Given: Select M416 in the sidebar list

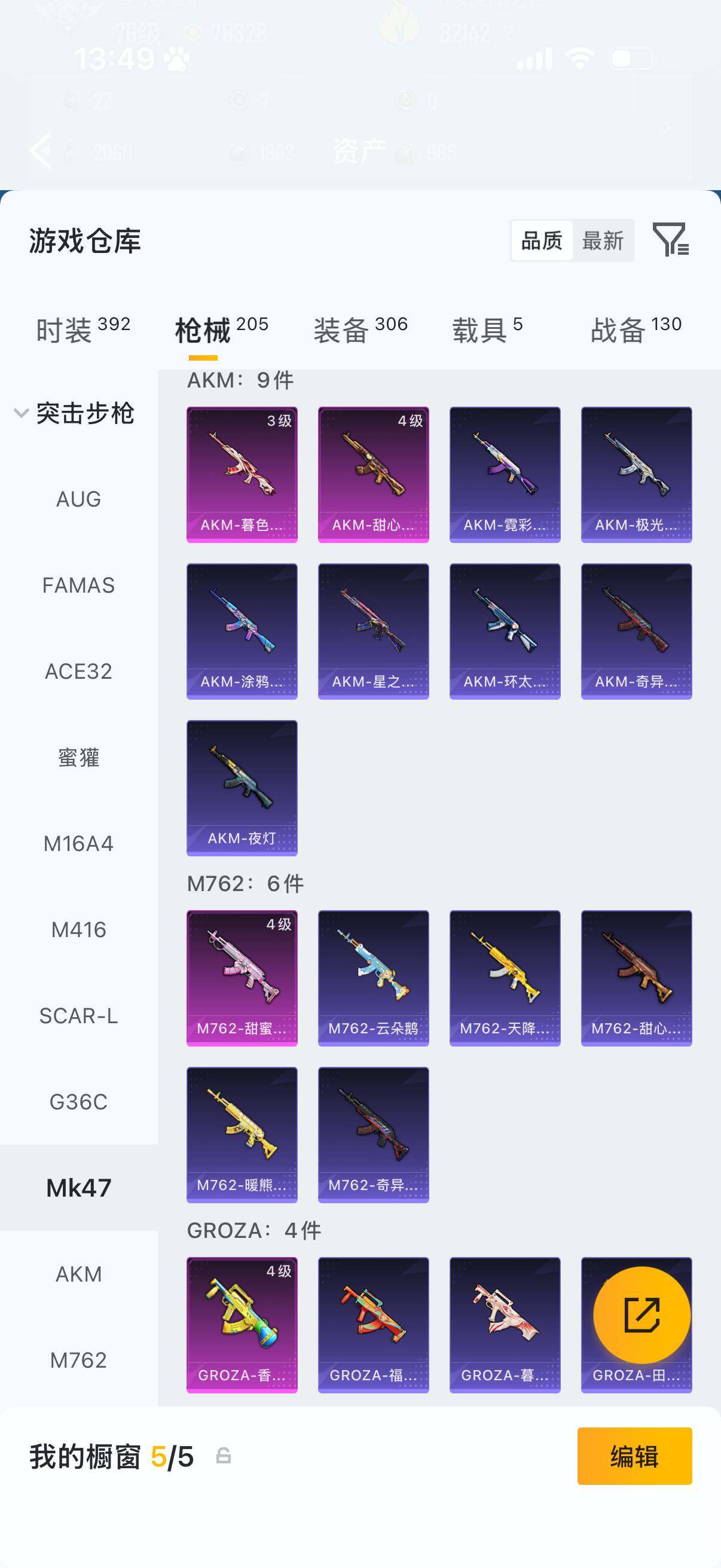Looking at the screenshot, I should (78, 929).
